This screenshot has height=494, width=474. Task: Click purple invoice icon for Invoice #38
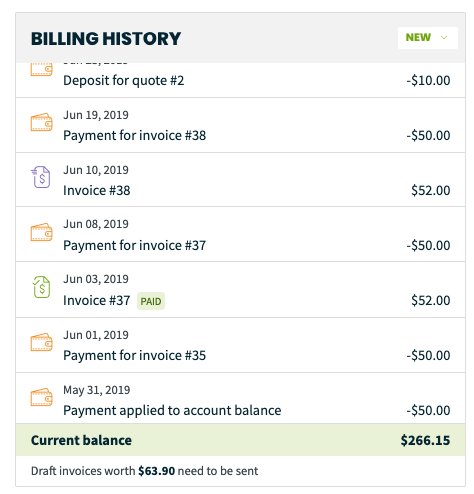41,177
